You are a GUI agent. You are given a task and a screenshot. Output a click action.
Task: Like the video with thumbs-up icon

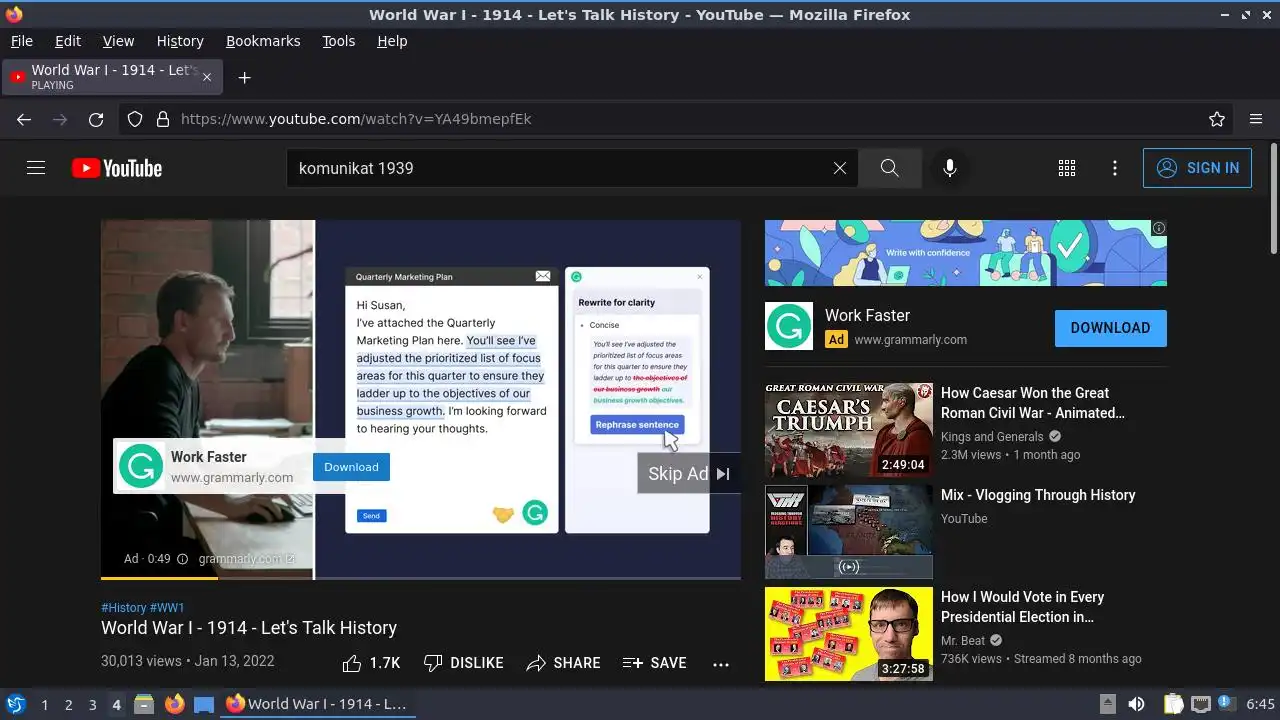coord(370,663)
